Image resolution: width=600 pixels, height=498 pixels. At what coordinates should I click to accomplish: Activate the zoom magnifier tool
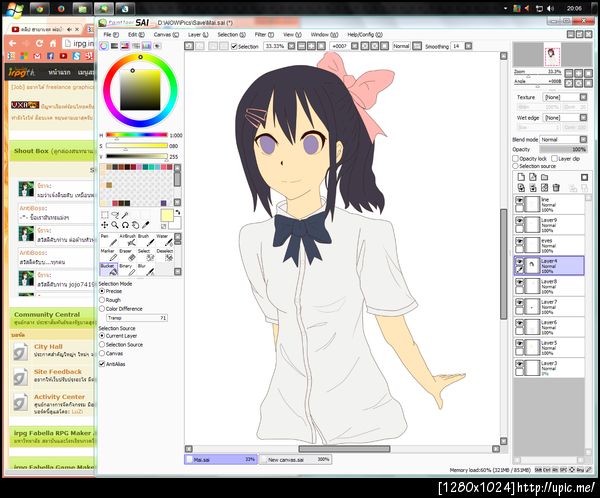tap(114, 225)
